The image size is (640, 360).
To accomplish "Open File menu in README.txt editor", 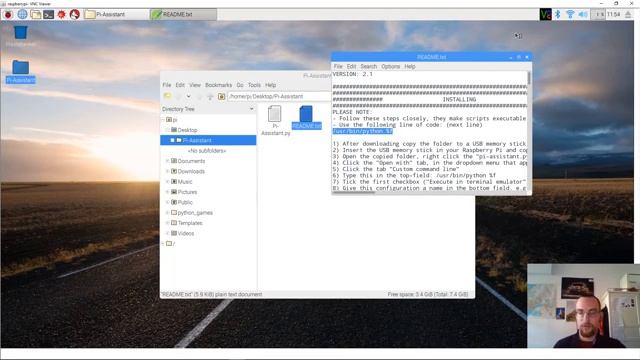I will pos(338,66).
